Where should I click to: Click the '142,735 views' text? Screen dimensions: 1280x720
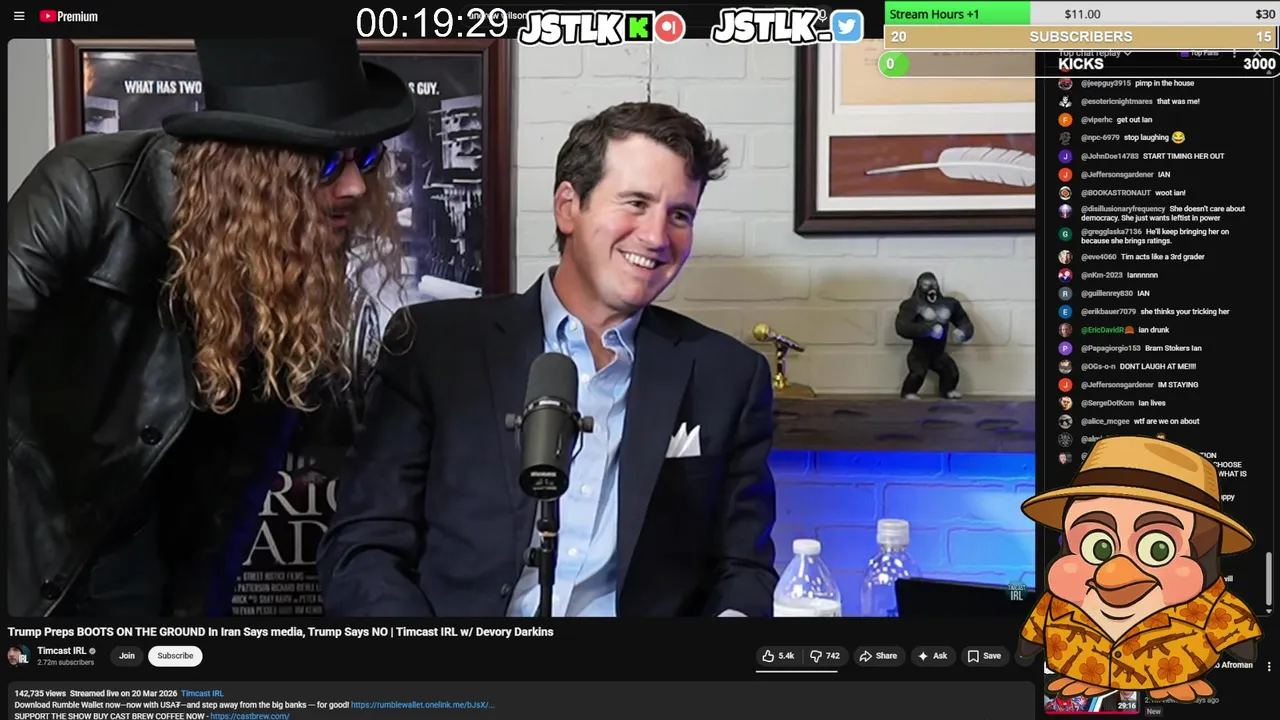40,693
